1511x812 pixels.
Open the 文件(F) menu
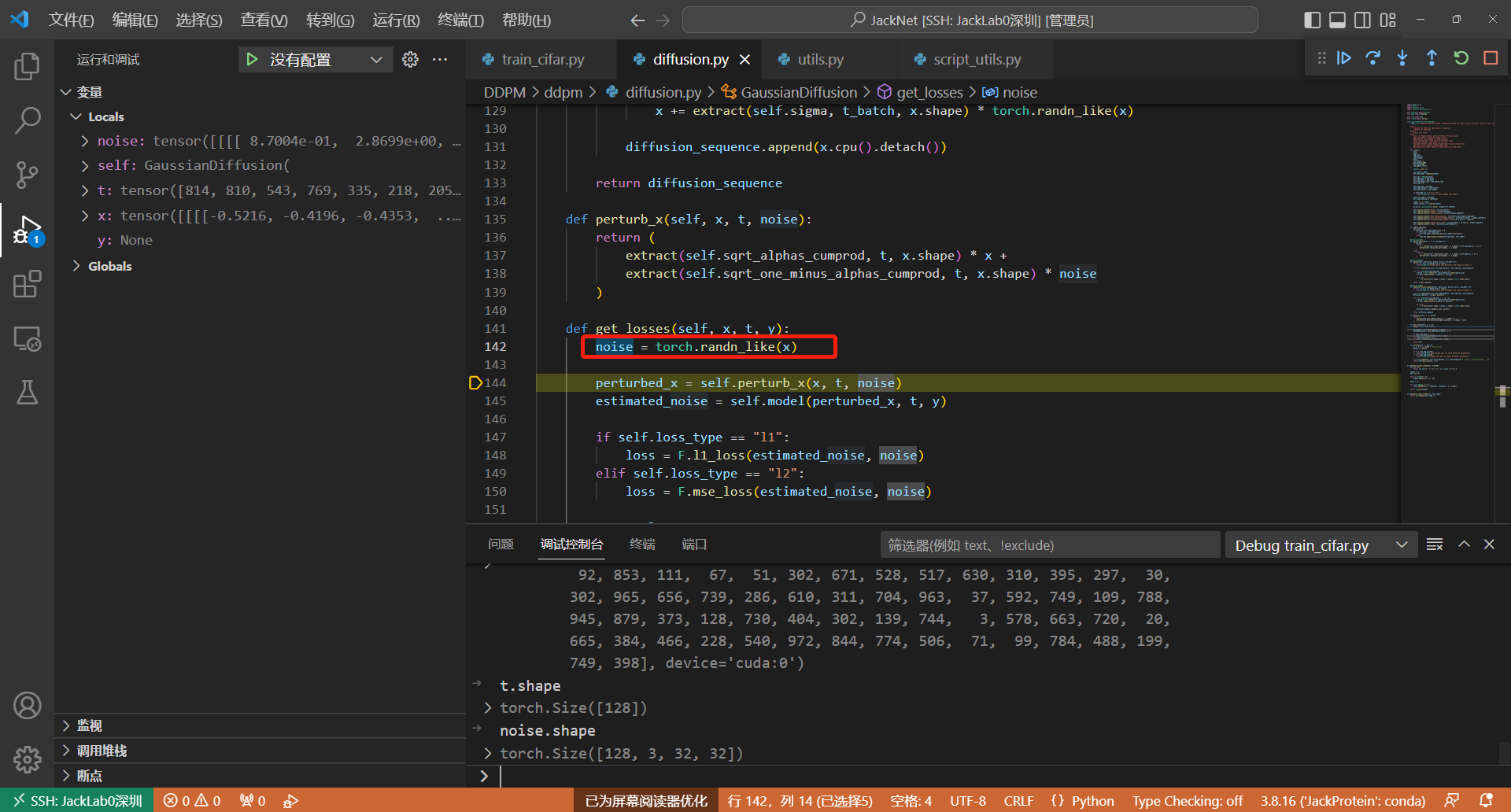71,20
